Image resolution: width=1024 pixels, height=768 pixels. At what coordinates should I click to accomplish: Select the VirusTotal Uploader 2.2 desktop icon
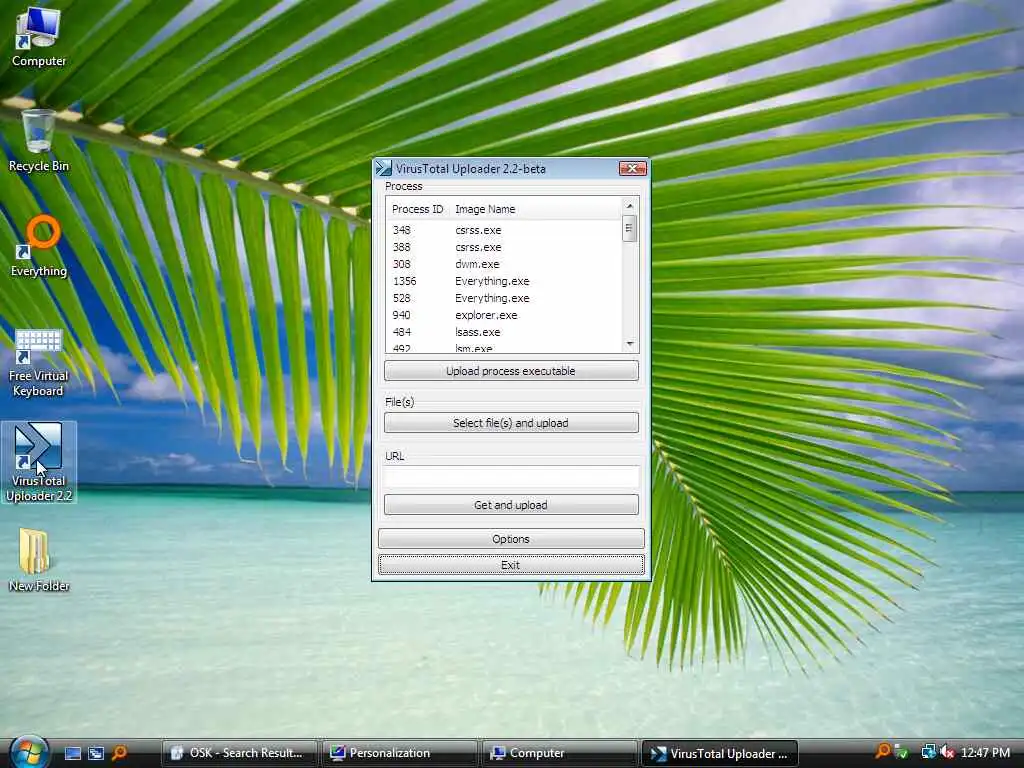click(x=39, y=462)
